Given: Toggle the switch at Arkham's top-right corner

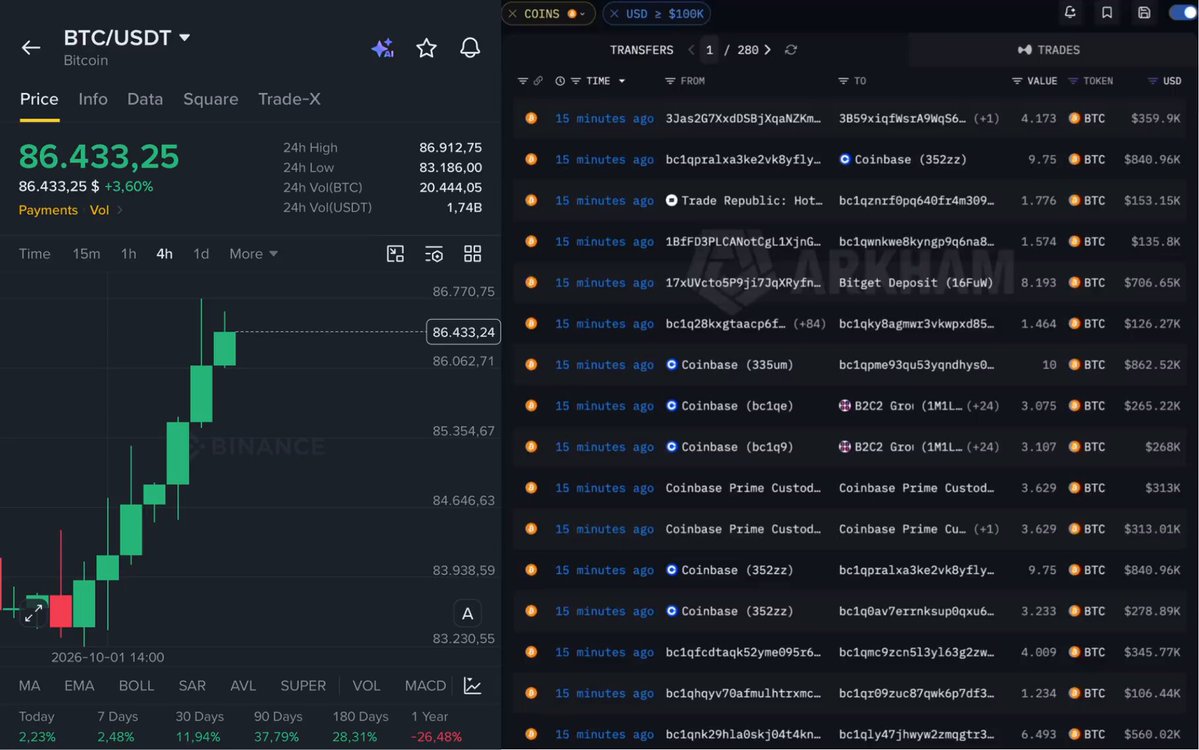Looking at the screenshot, I should (1183, 12).
